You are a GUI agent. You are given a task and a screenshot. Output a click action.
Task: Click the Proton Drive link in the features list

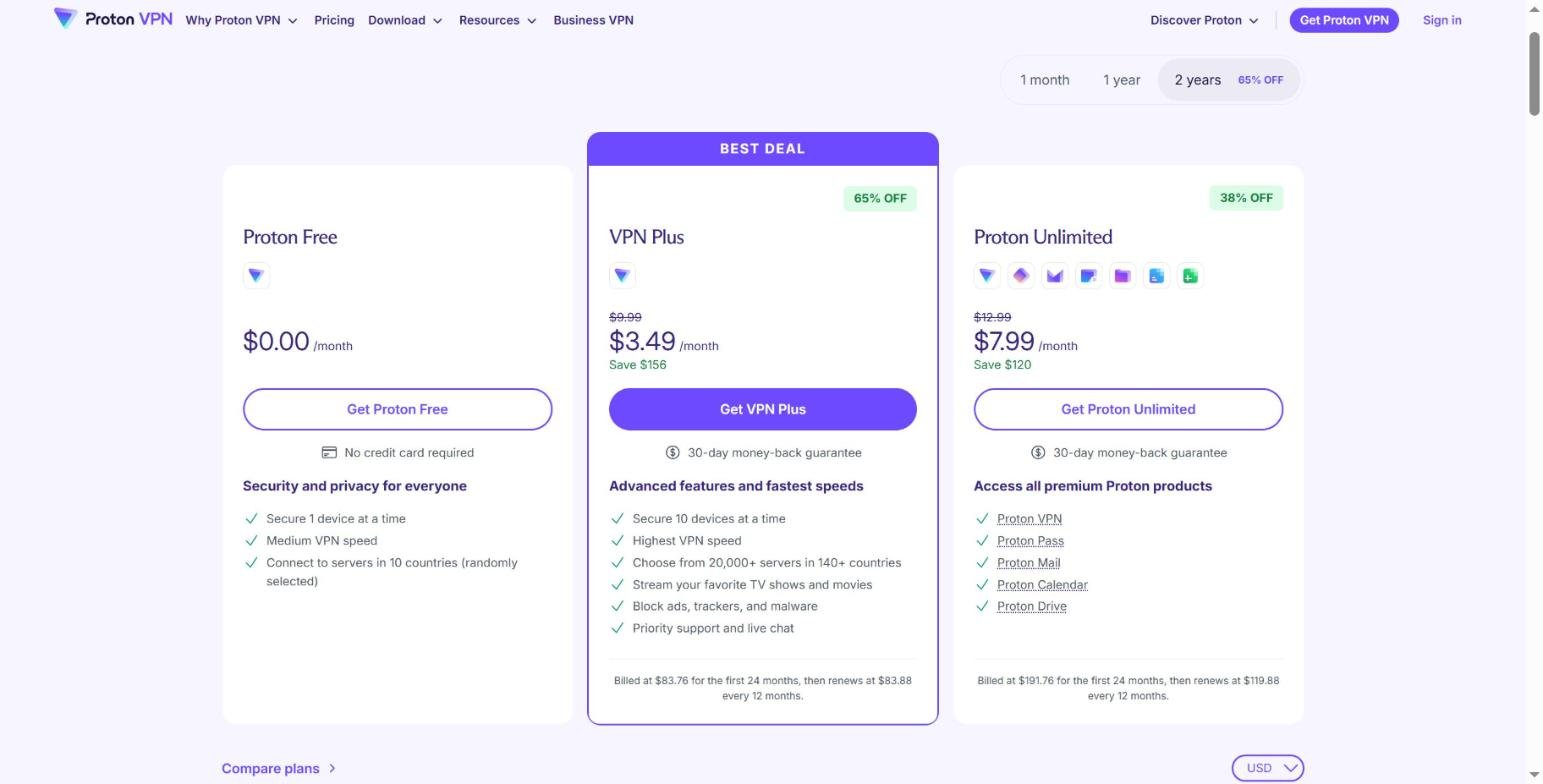[x=1032, y=607]
